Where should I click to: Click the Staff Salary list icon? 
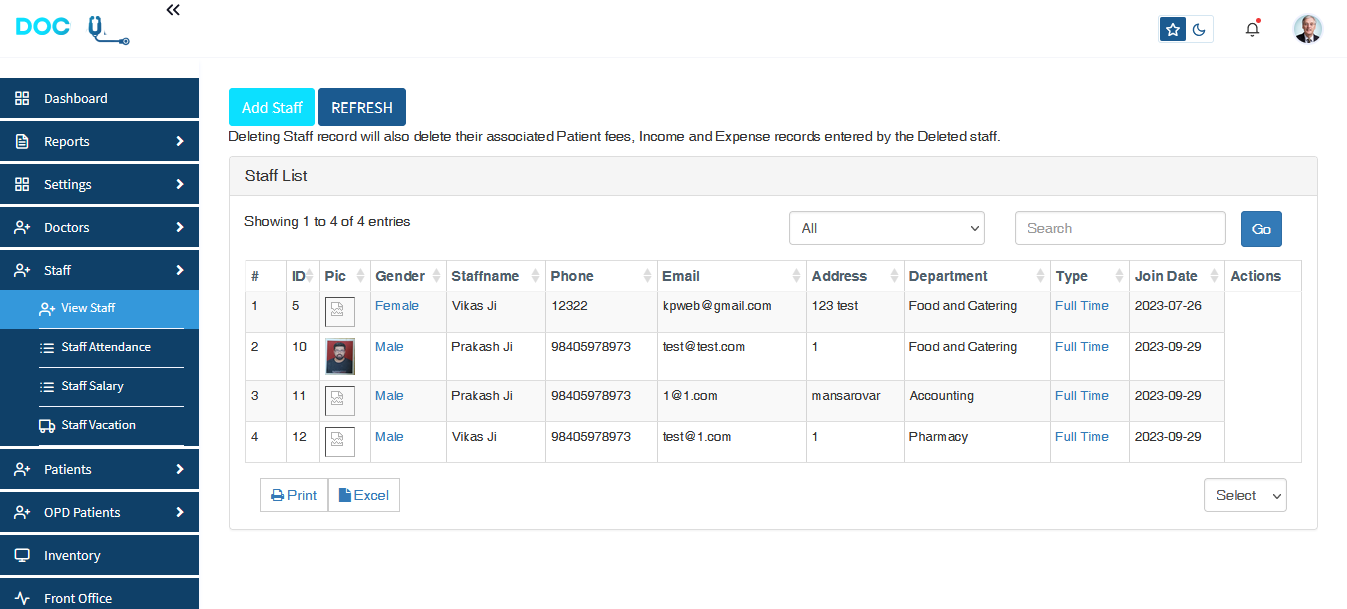[47, 387]
